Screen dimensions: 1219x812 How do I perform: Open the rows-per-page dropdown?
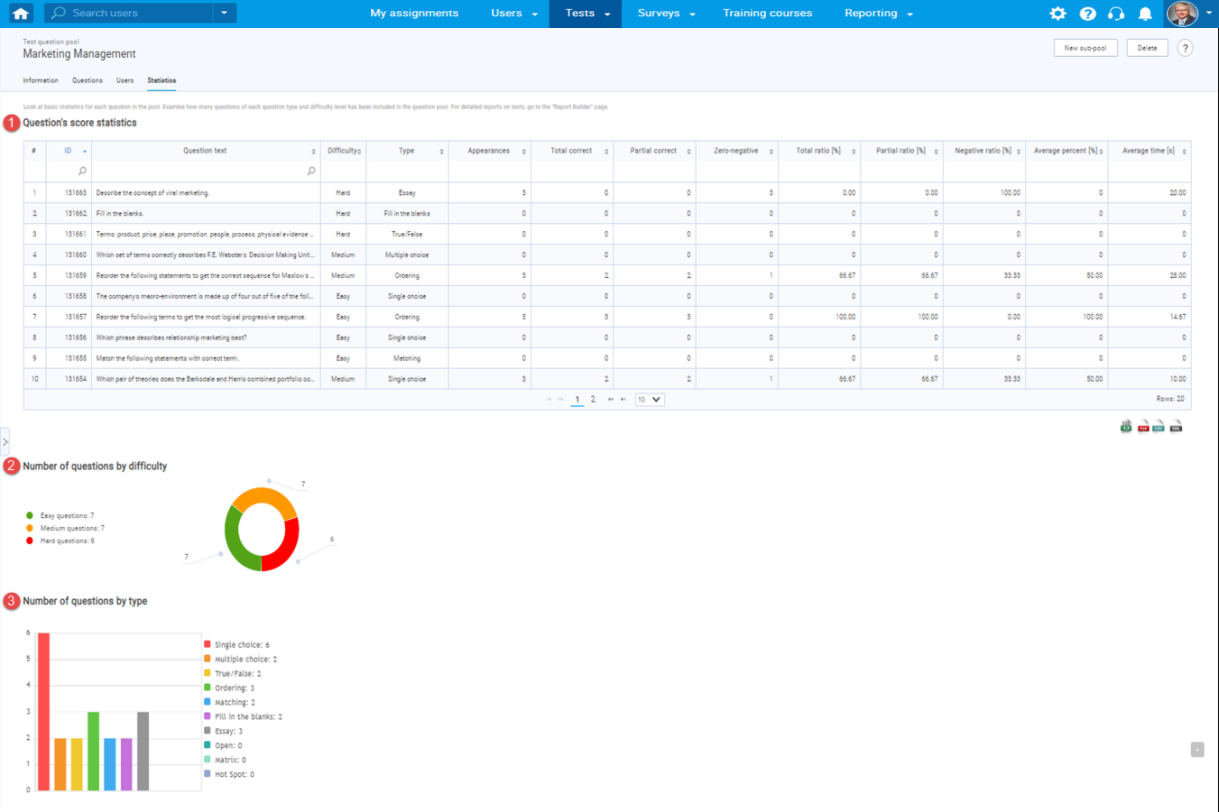(650, 399)
